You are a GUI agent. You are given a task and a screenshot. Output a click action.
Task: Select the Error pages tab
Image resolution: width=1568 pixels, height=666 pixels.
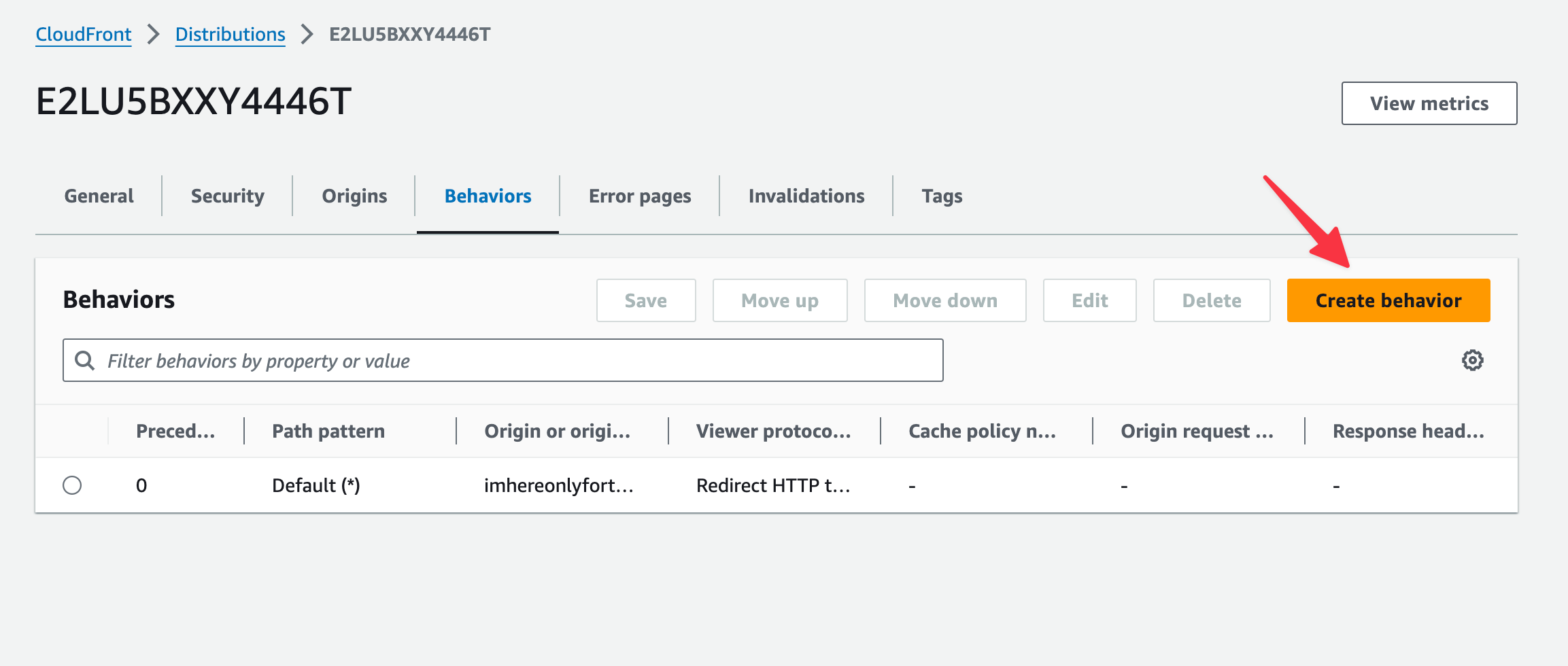click(639, 196)
